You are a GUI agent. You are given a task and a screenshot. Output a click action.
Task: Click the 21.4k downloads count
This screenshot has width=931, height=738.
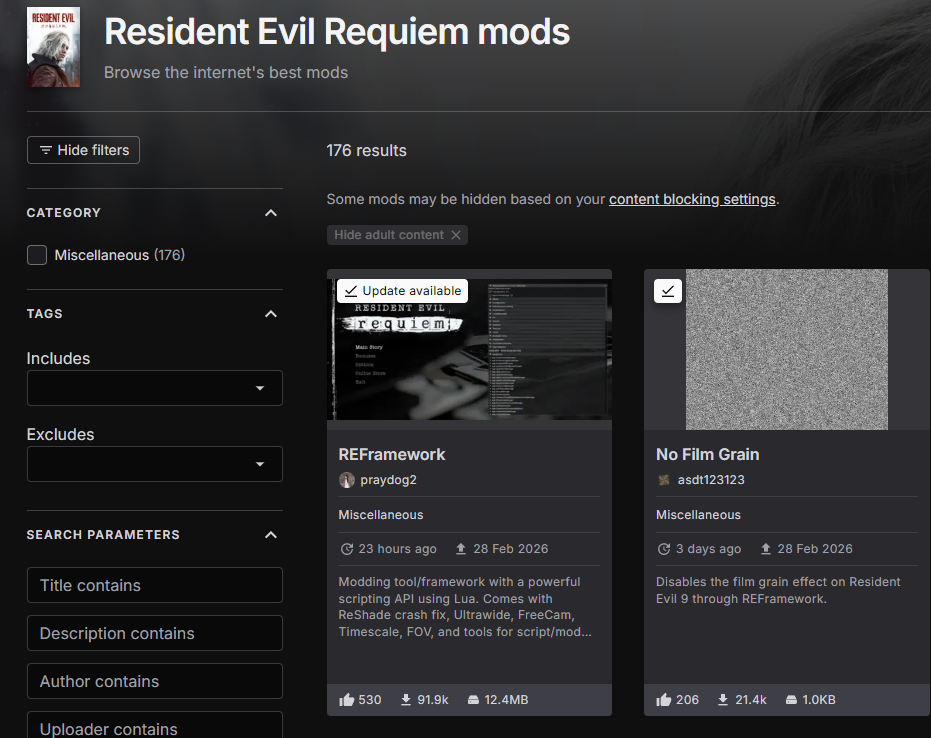(750, 700)
